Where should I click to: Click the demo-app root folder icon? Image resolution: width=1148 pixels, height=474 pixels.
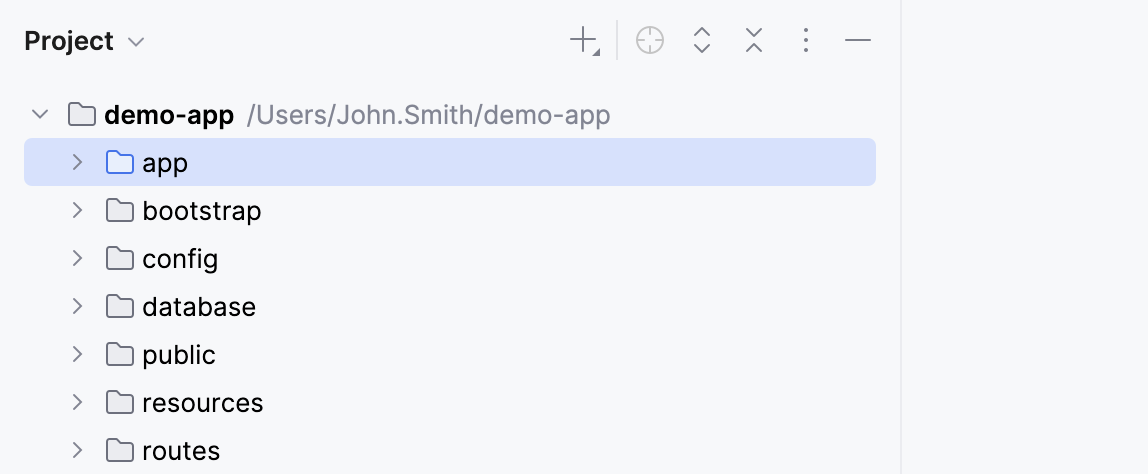(x=82, y=115)
